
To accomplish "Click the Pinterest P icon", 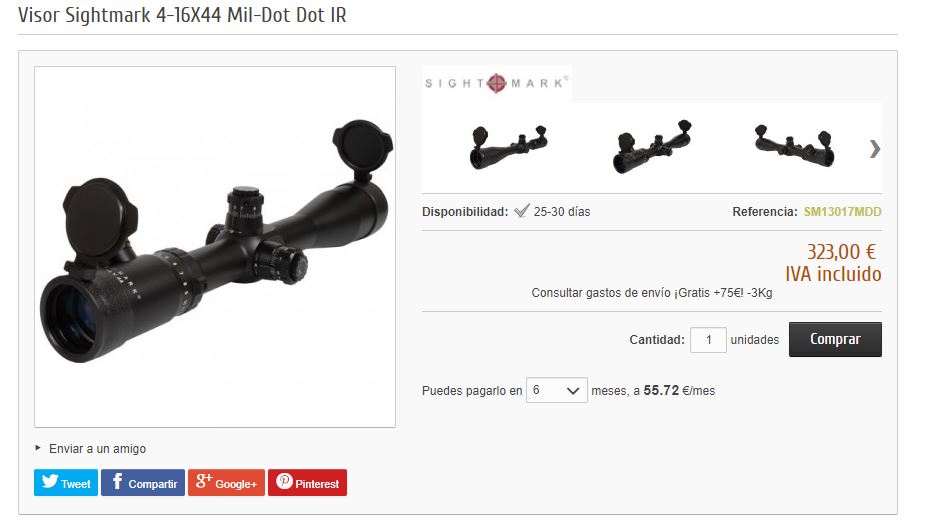I will (x=284, y=481).
